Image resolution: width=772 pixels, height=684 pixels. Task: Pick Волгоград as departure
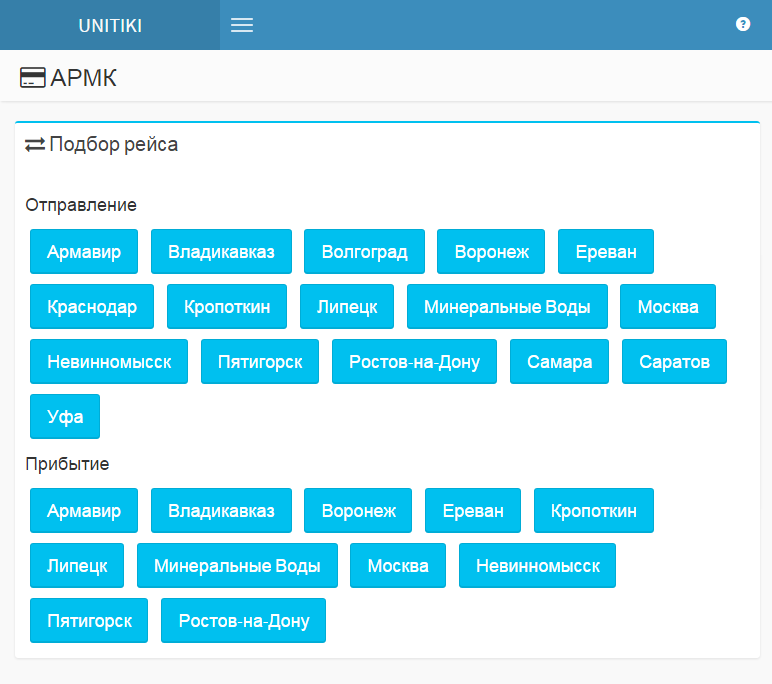coord(364,251)
